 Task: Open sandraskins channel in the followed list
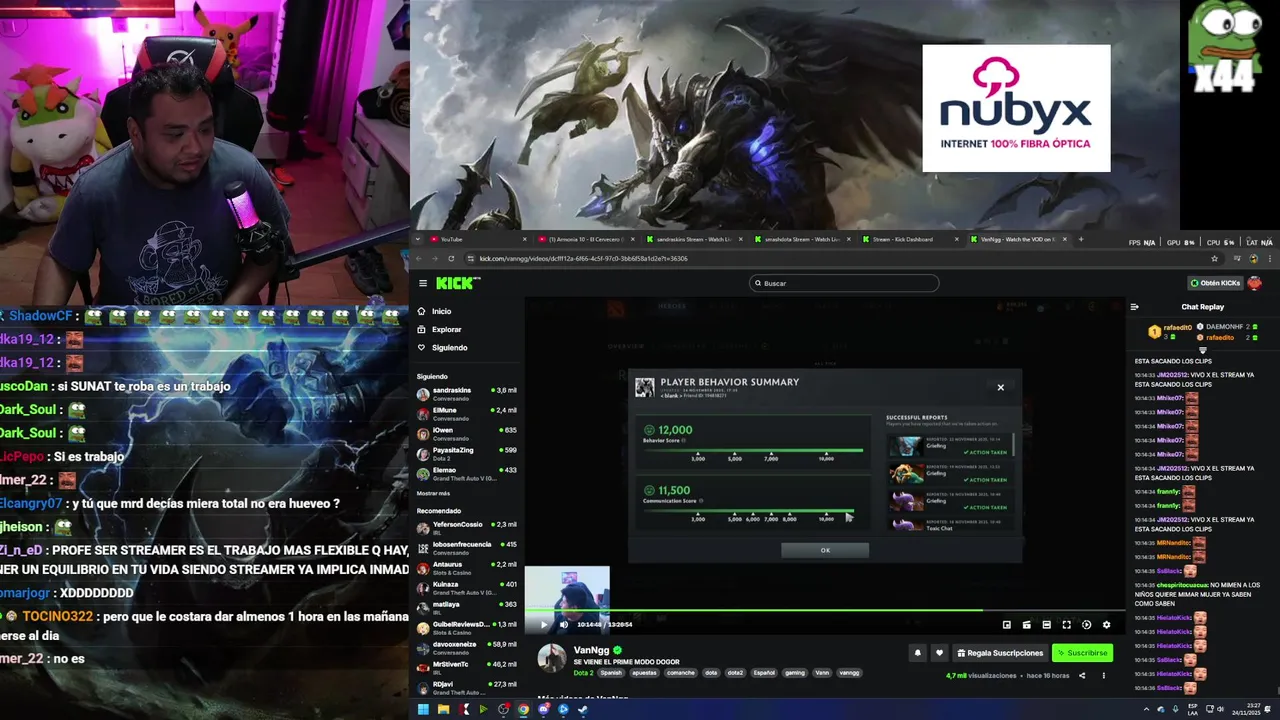pos(467,394)
